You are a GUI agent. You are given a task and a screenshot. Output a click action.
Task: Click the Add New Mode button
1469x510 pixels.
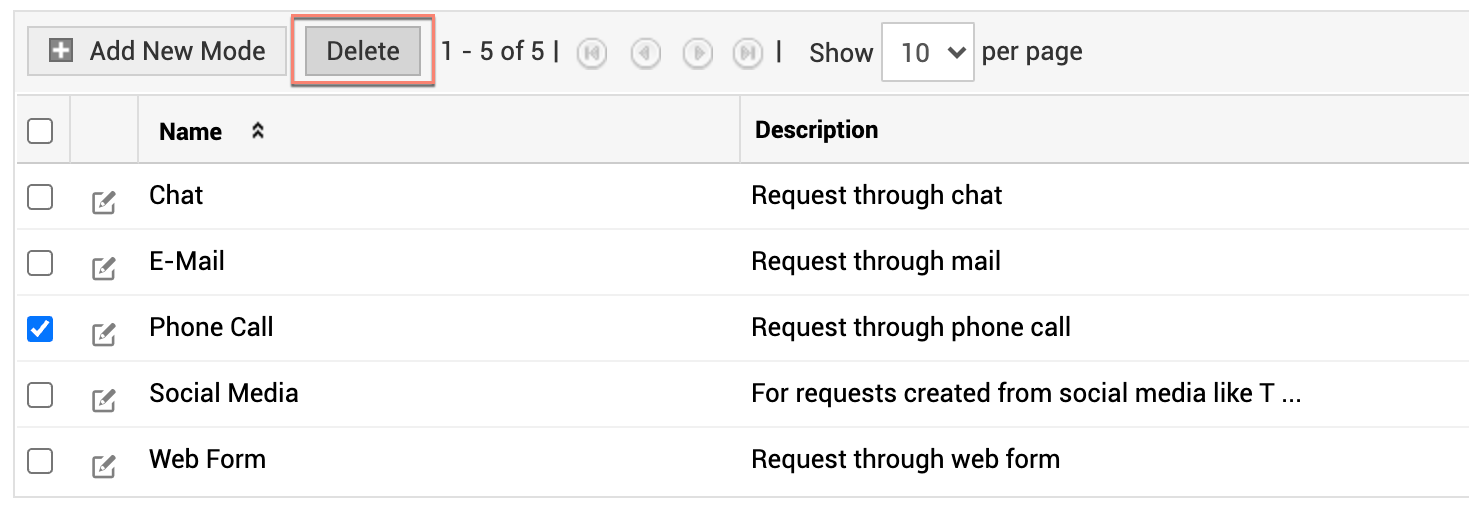coord(157,51)
